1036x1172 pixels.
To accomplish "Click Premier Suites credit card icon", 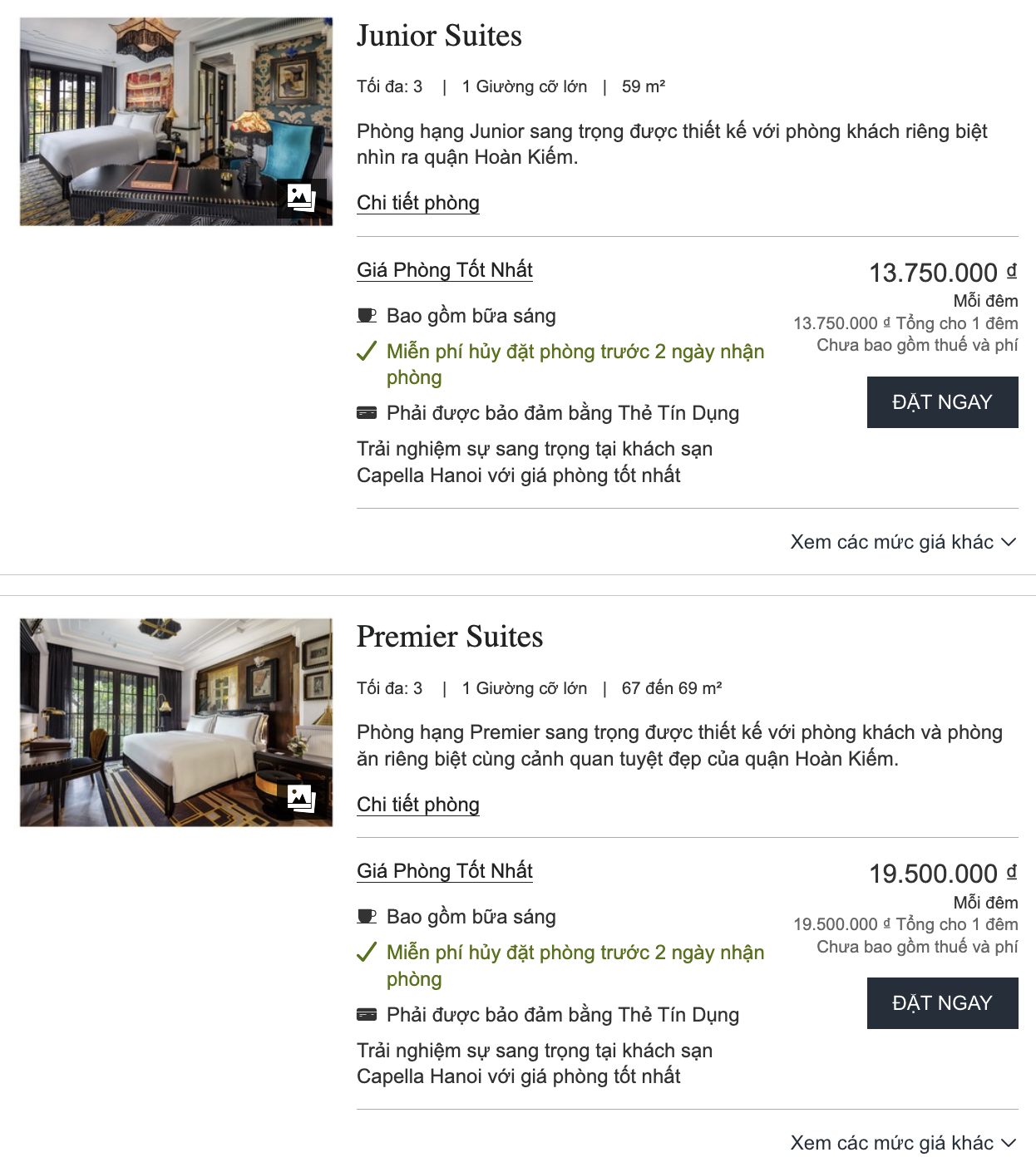I will click(x=367, y=1014).
